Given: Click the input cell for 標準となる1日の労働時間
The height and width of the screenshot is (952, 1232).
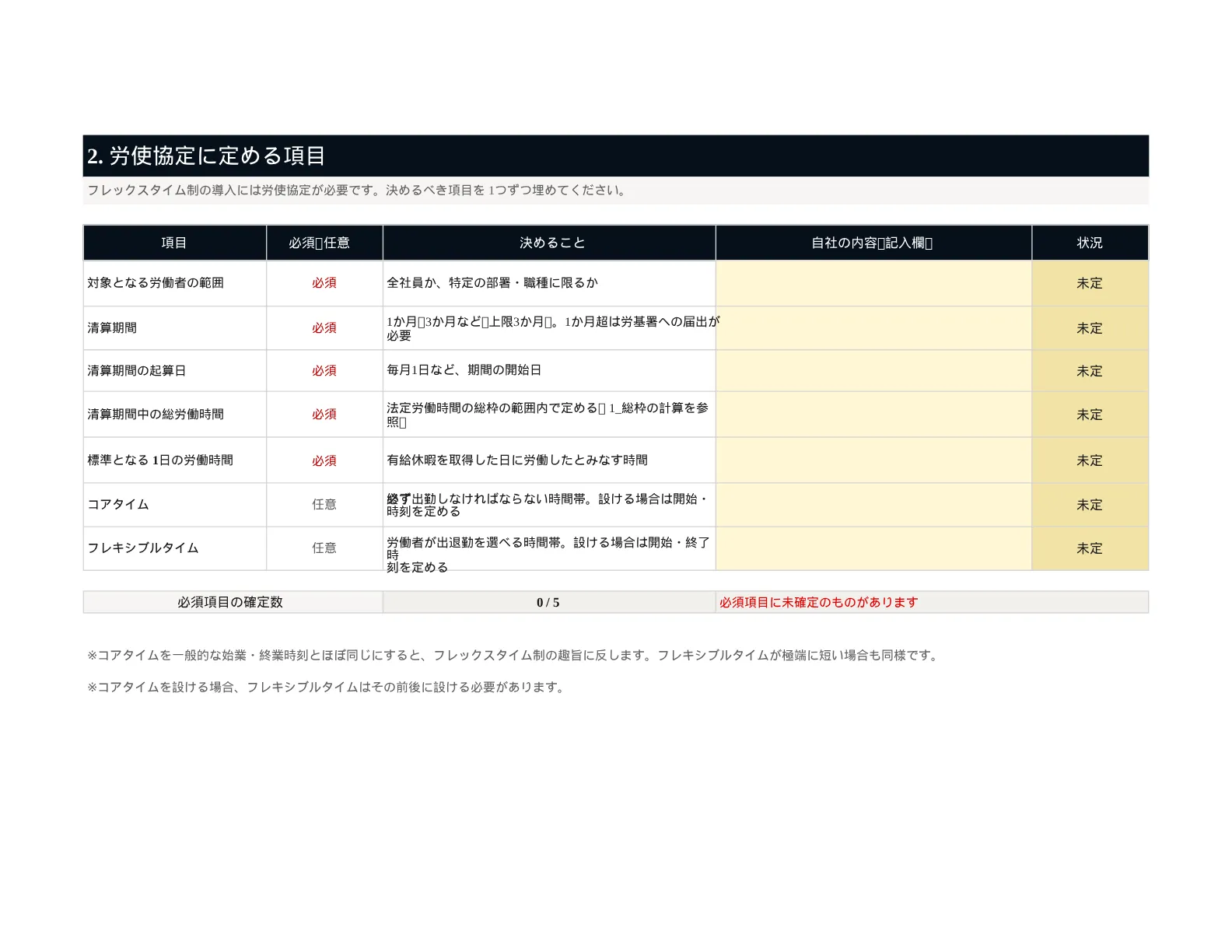Looking at the screenshot, I should point(873,460).
